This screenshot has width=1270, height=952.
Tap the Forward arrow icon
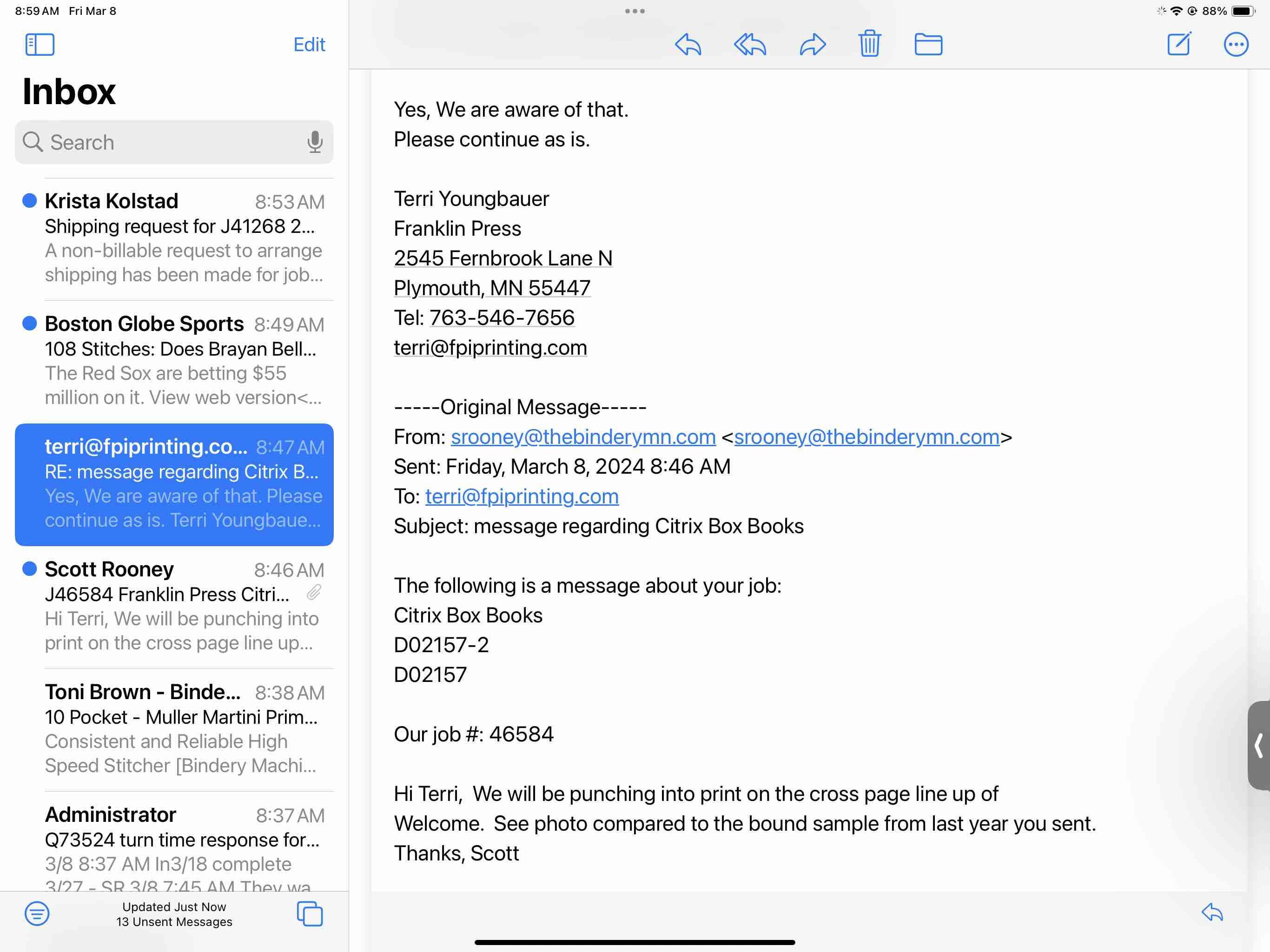(x=813, y=44)
